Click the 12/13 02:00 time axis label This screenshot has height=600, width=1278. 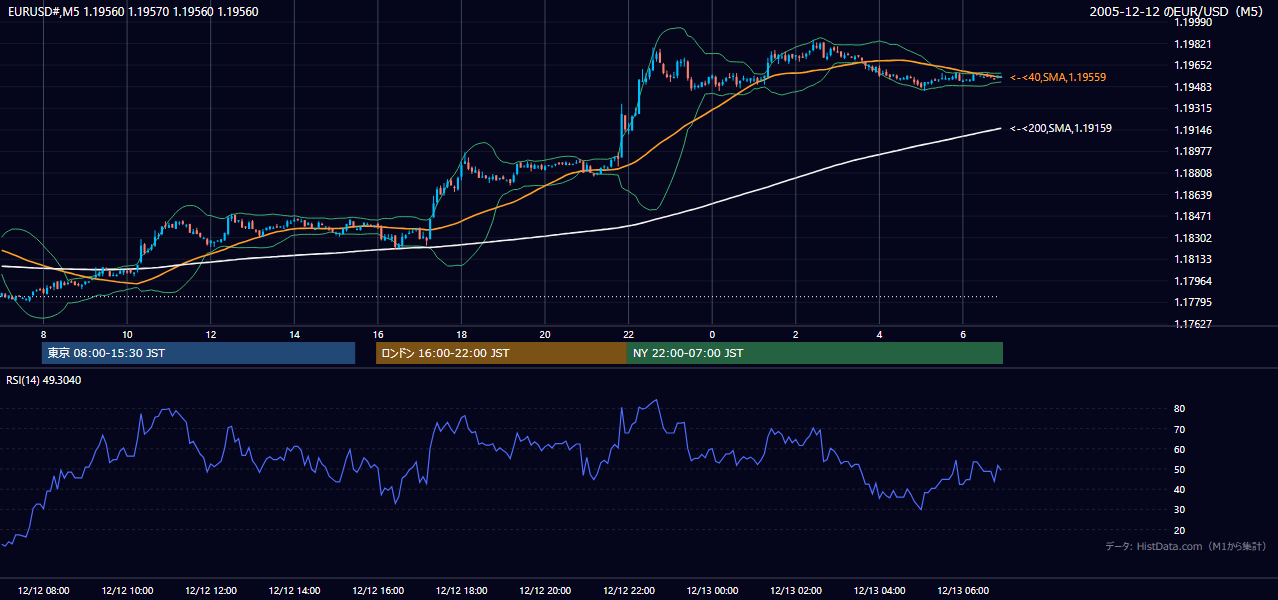point(796,591)
